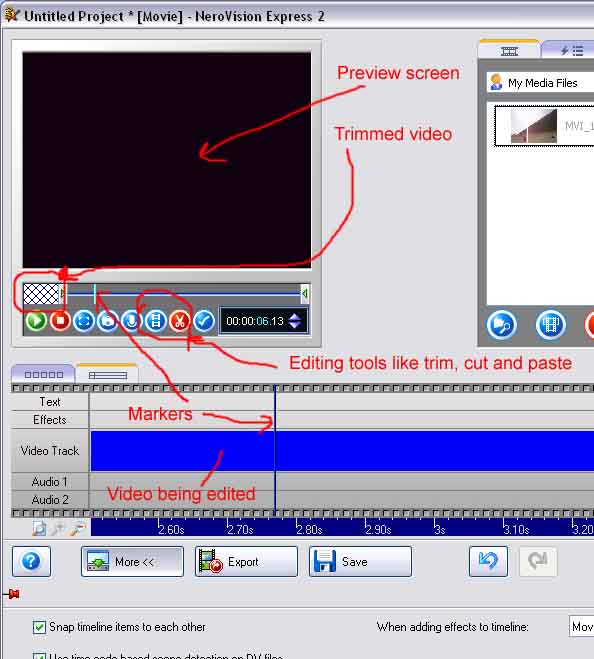
Task: Click the blue film reel icon under media files
Action: pyautogui.click(x=551, y=325)
